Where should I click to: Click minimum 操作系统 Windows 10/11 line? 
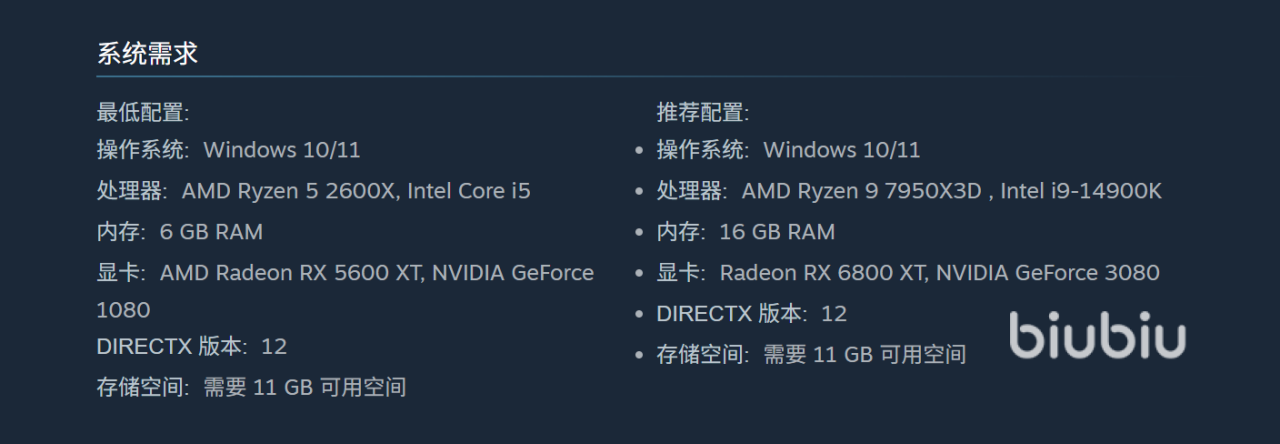click(x=228, y=150)
